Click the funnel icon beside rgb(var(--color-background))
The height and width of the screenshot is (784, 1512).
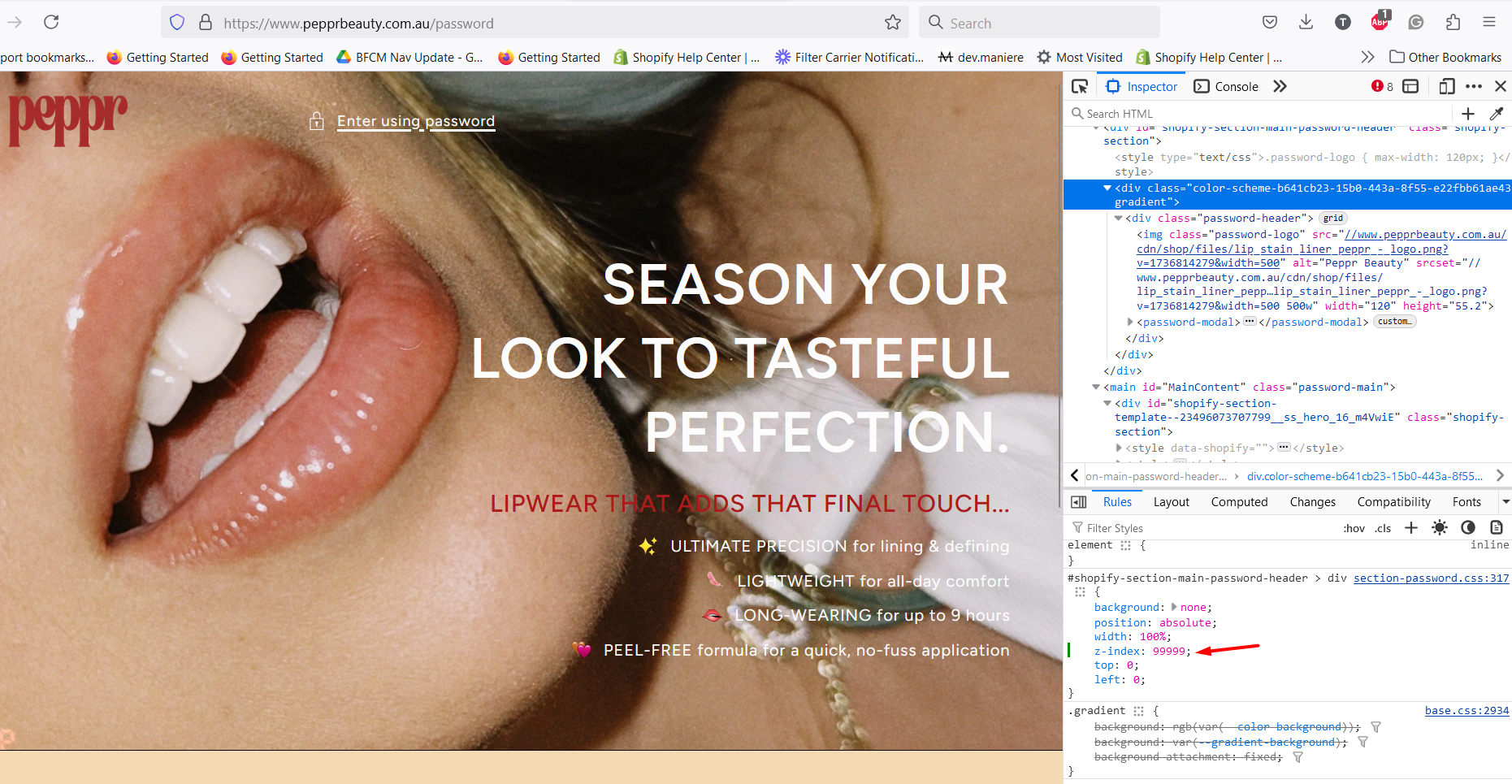(x=1376, y=727)
